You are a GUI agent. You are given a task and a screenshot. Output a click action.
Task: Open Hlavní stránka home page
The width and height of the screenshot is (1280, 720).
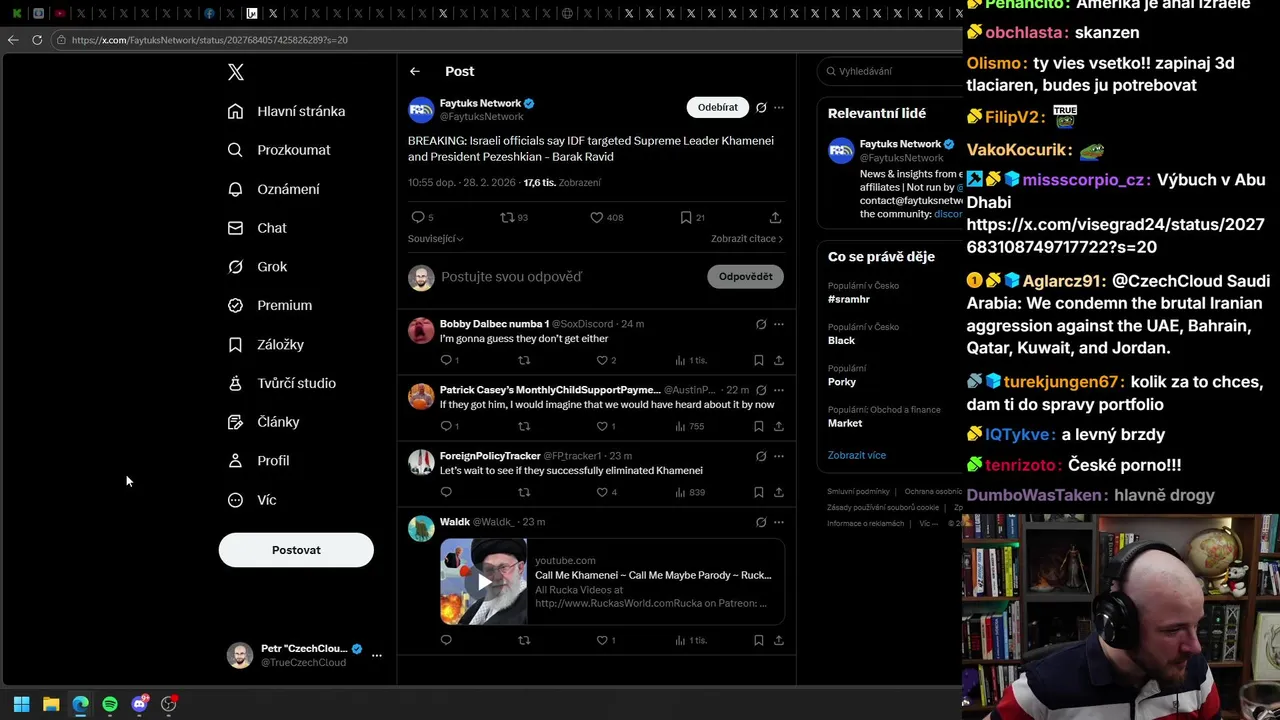pyautogui.click(x=287, y=111)
